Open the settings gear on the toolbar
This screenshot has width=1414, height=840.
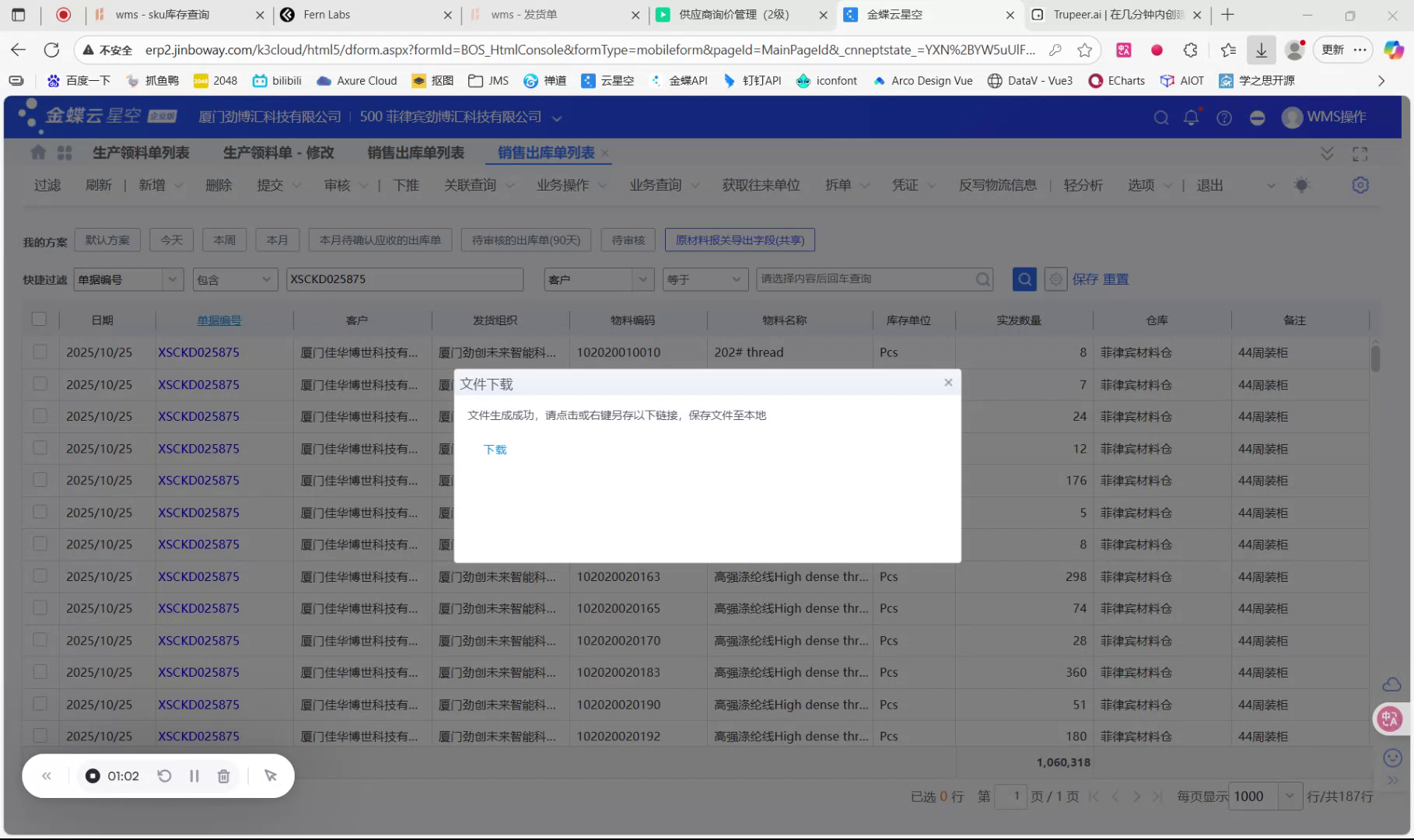[1360, 185]
